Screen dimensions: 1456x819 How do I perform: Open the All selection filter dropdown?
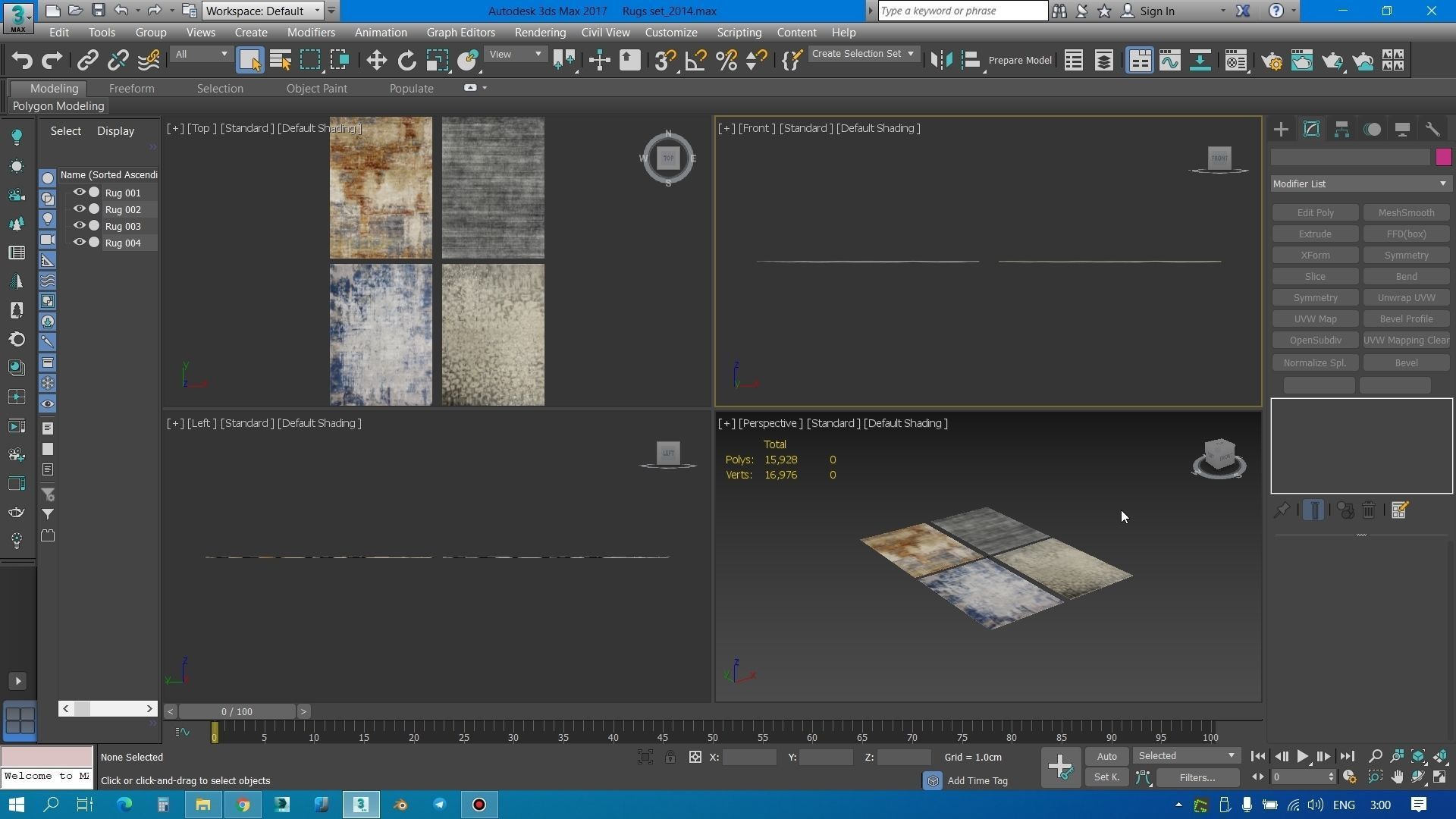(x=201, y=54)
